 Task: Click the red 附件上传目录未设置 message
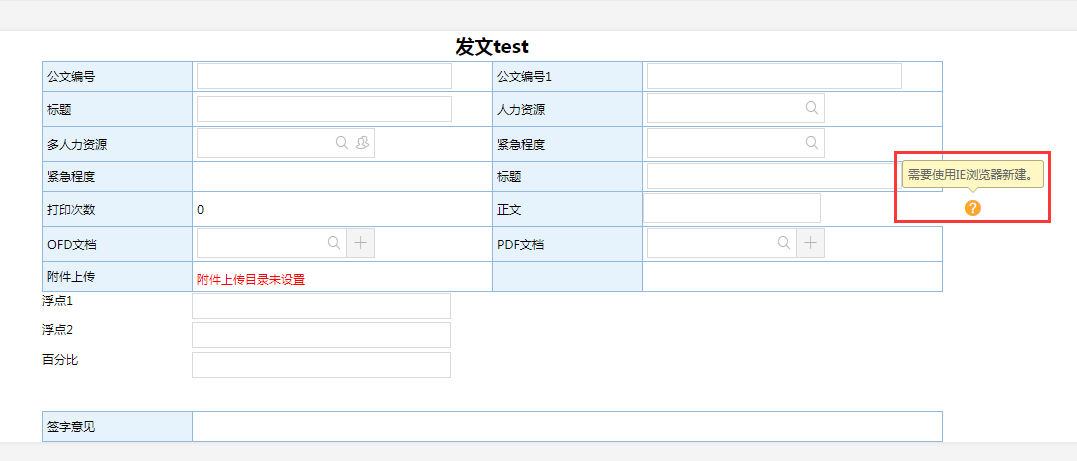pos(251,280)
